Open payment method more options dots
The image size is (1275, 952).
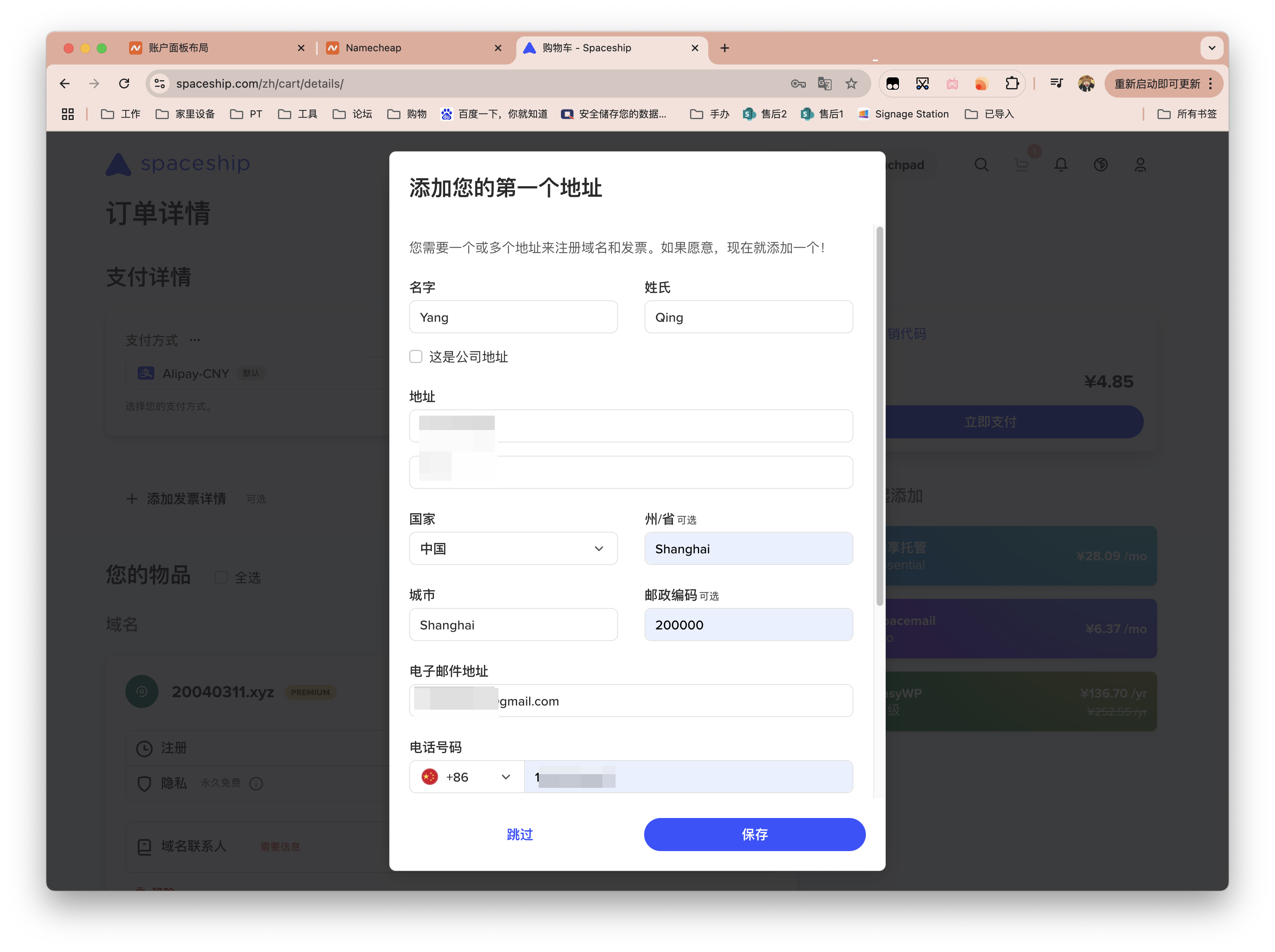(195, 340)
